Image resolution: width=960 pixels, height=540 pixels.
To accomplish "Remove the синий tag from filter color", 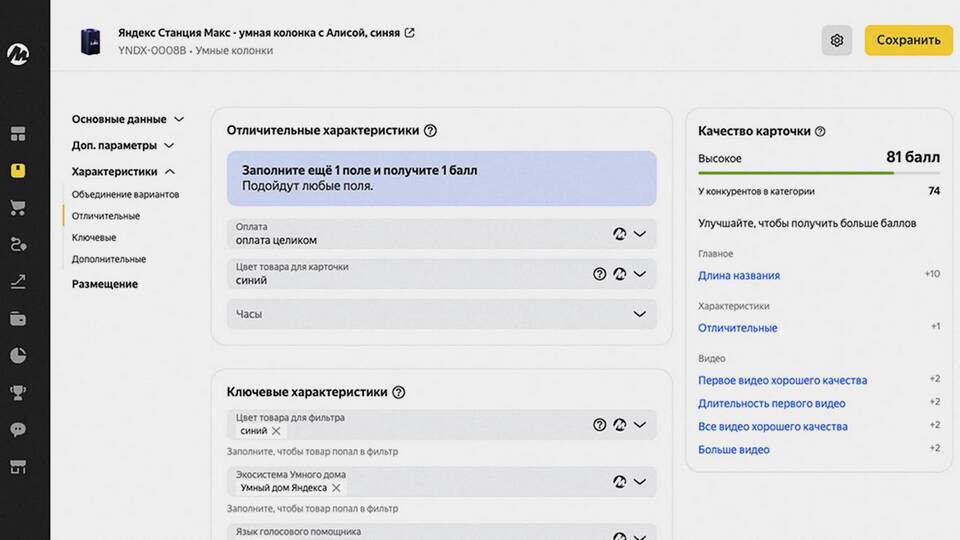I will (x=276, y=431).
